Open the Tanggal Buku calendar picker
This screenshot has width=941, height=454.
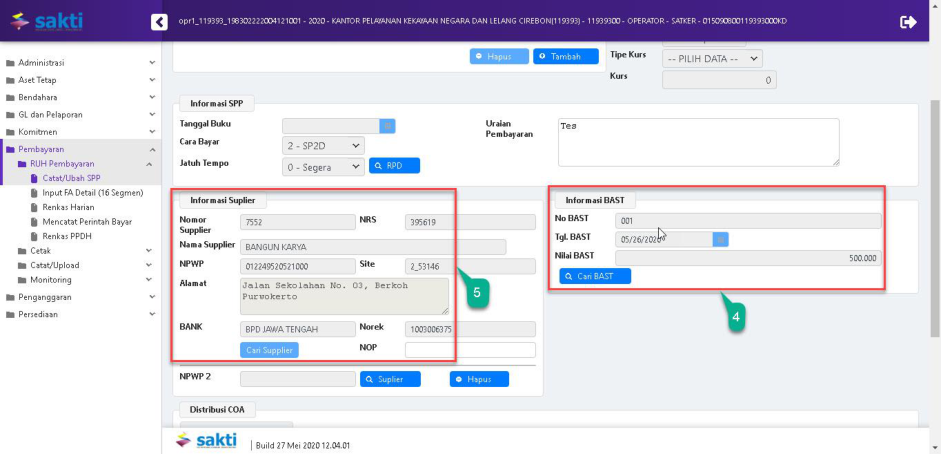click(388, 126)
